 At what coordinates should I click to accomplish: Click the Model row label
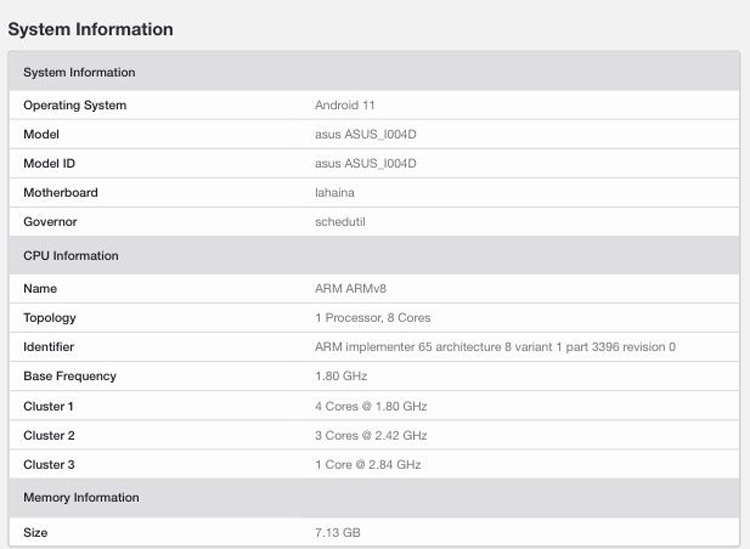[41, 134]
